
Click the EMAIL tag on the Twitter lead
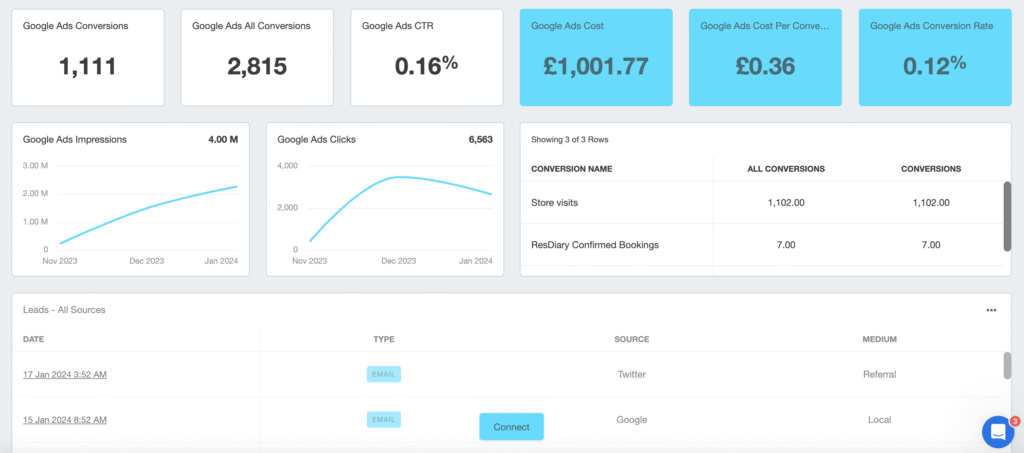(384, 374)
